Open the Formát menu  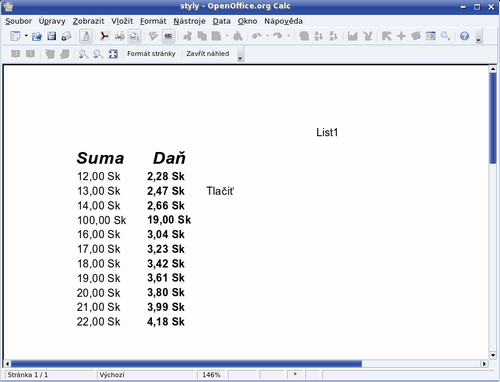click(x=153, y=21)
